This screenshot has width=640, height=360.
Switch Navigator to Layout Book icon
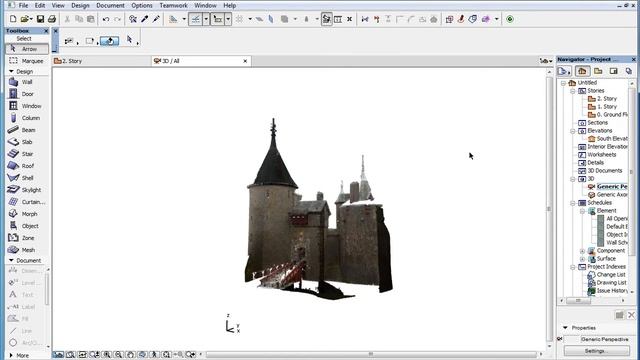click(x=613, y=71)
